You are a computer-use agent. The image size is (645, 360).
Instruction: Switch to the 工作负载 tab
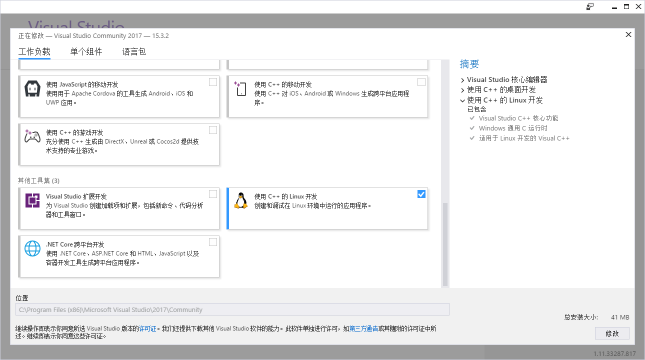click(34, 52)
